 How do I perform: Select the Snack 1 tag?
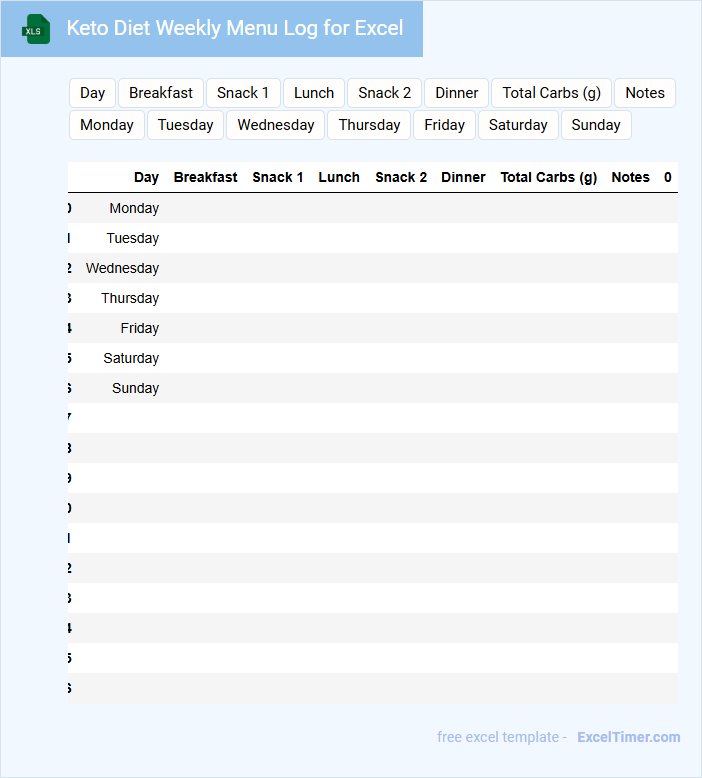click(243, 93)
